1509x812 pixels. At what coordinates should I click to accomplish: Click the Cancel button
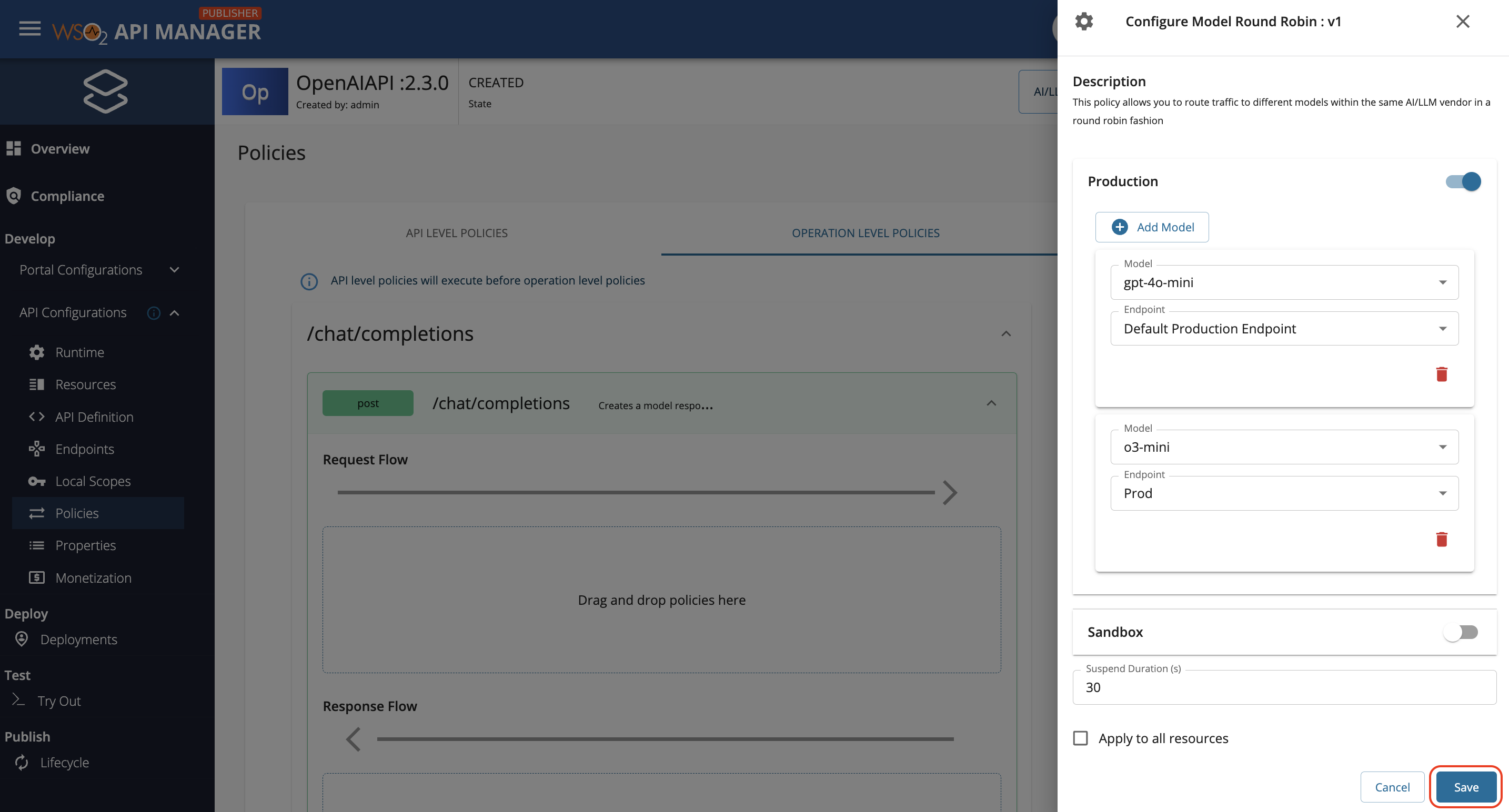[1392, 787]
